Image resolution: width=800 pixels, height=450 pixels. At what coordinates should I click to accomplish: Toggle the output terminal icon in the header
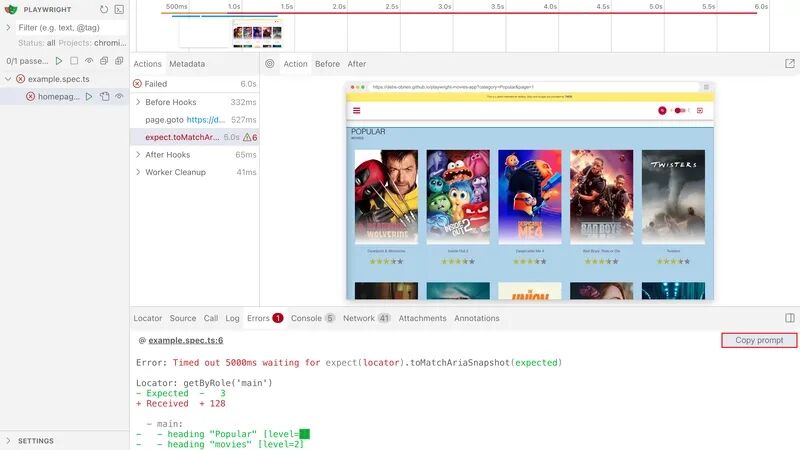(x=119, y=9)
